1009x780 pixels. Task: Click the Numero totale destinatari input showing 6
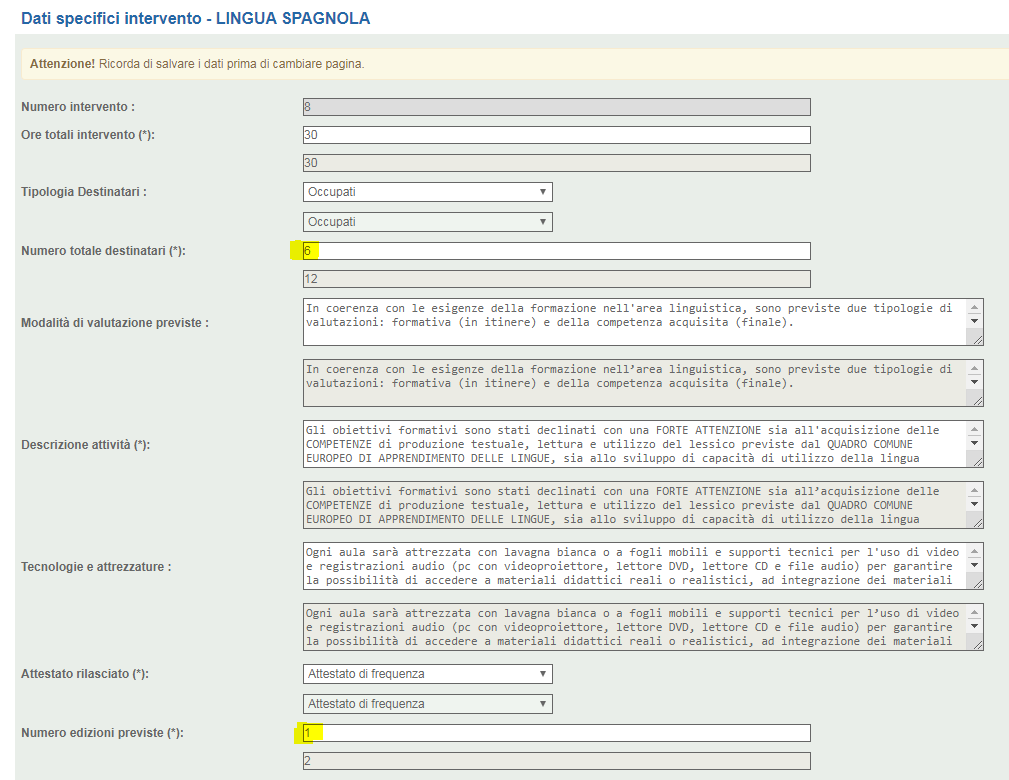pos(556,251)
